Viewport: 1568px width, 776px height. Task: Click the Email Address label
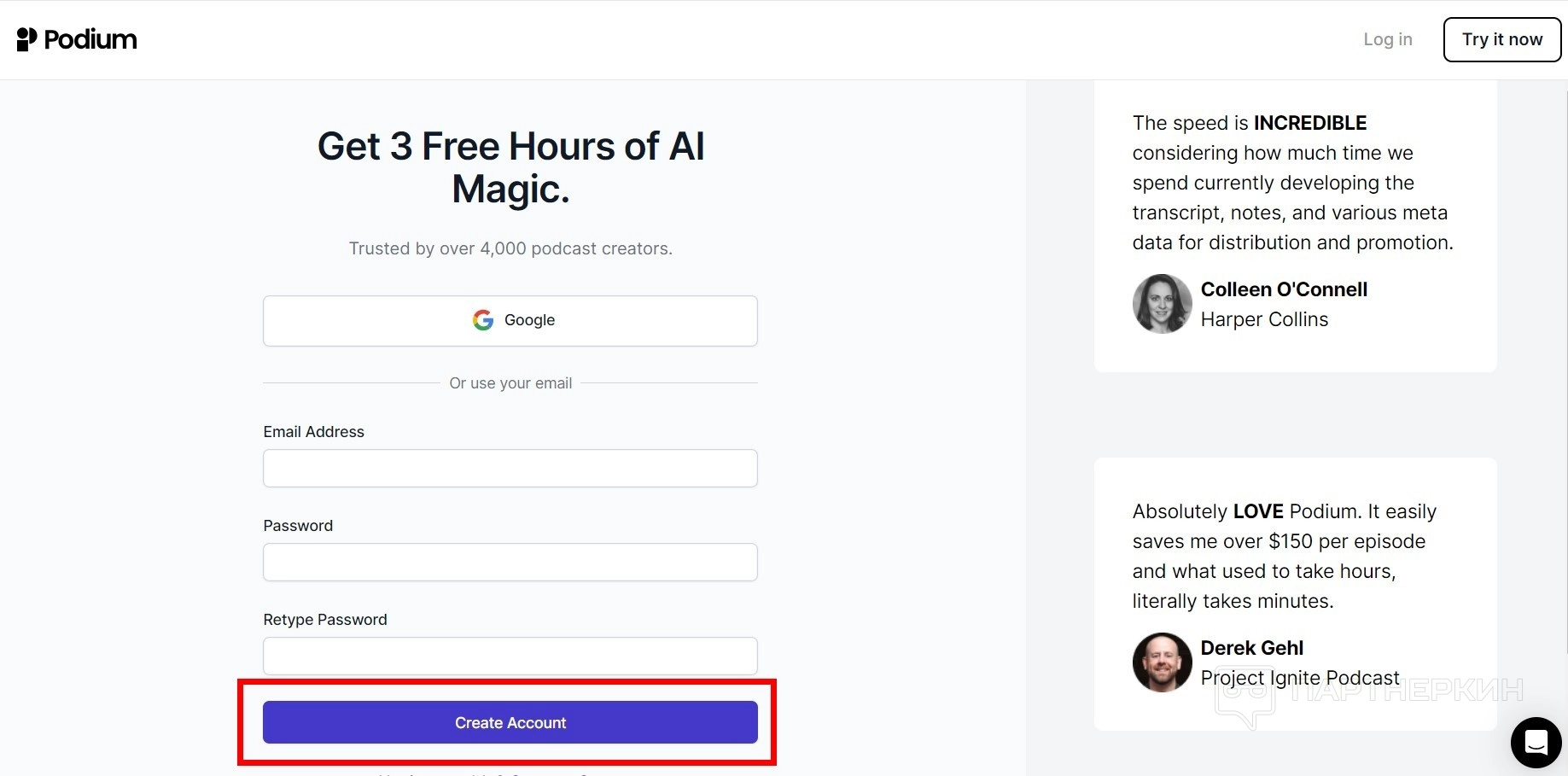pos(313,432)
